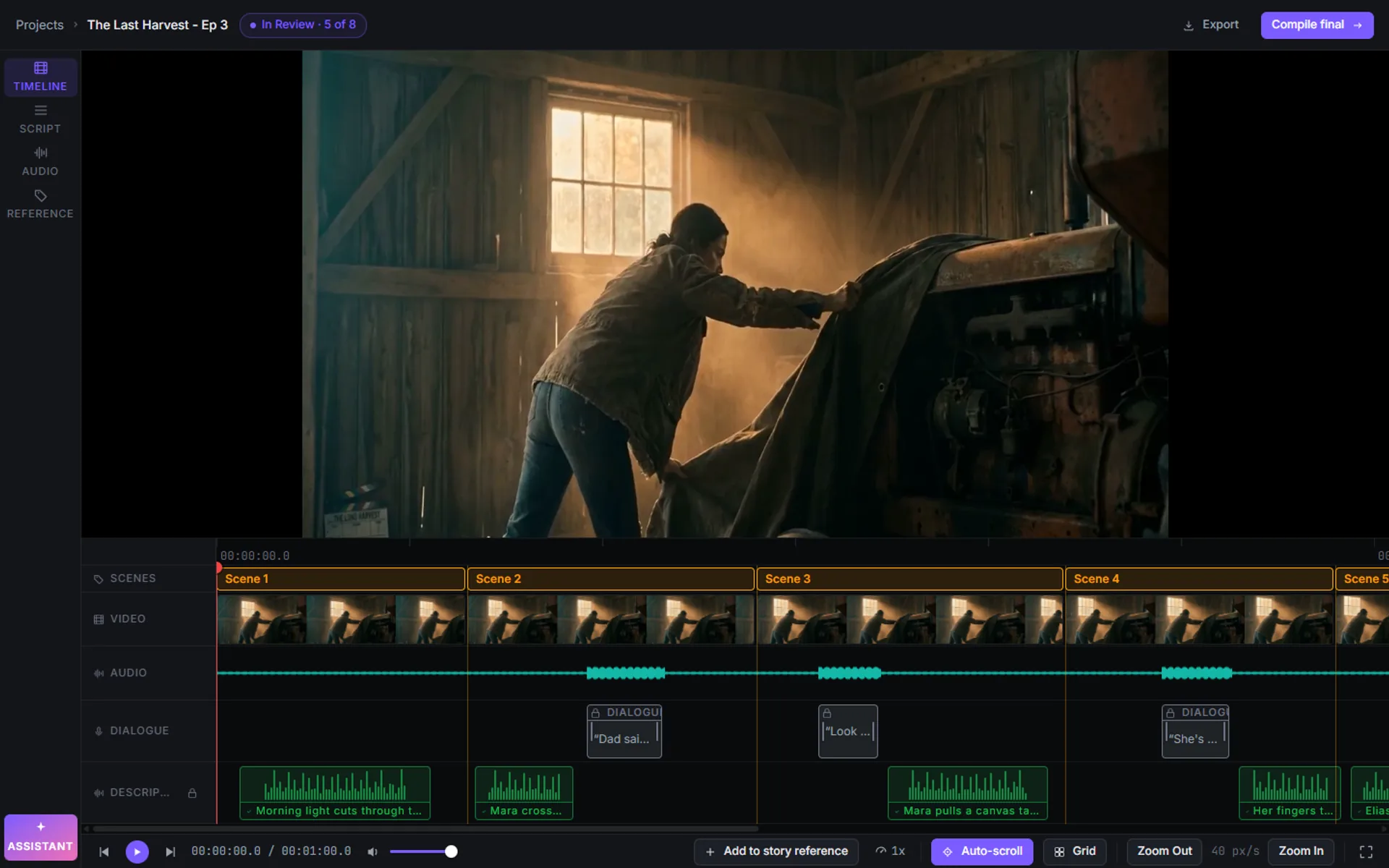Play the timeline
The width and height of the screenshot is (1389, 868).
137,851
